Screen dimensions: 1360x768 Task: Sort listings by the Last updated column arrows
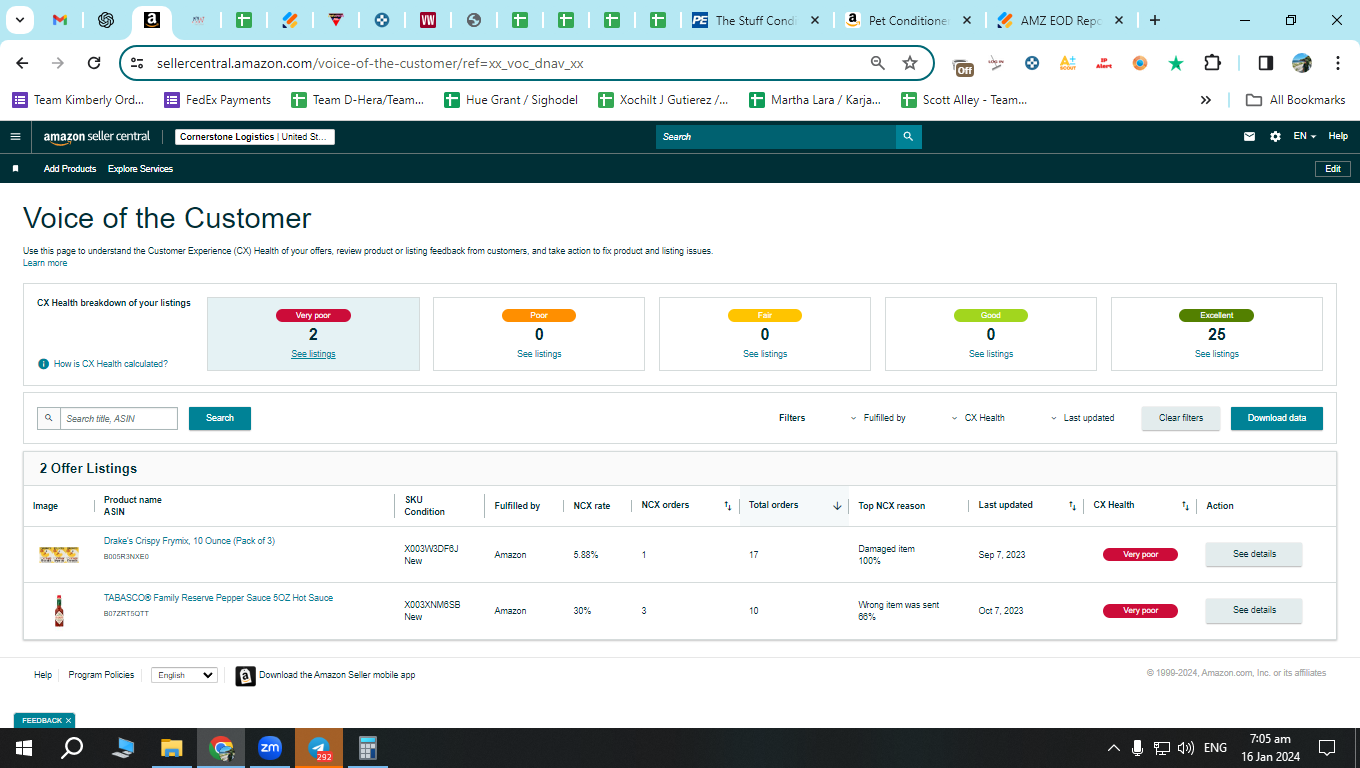1072,506
